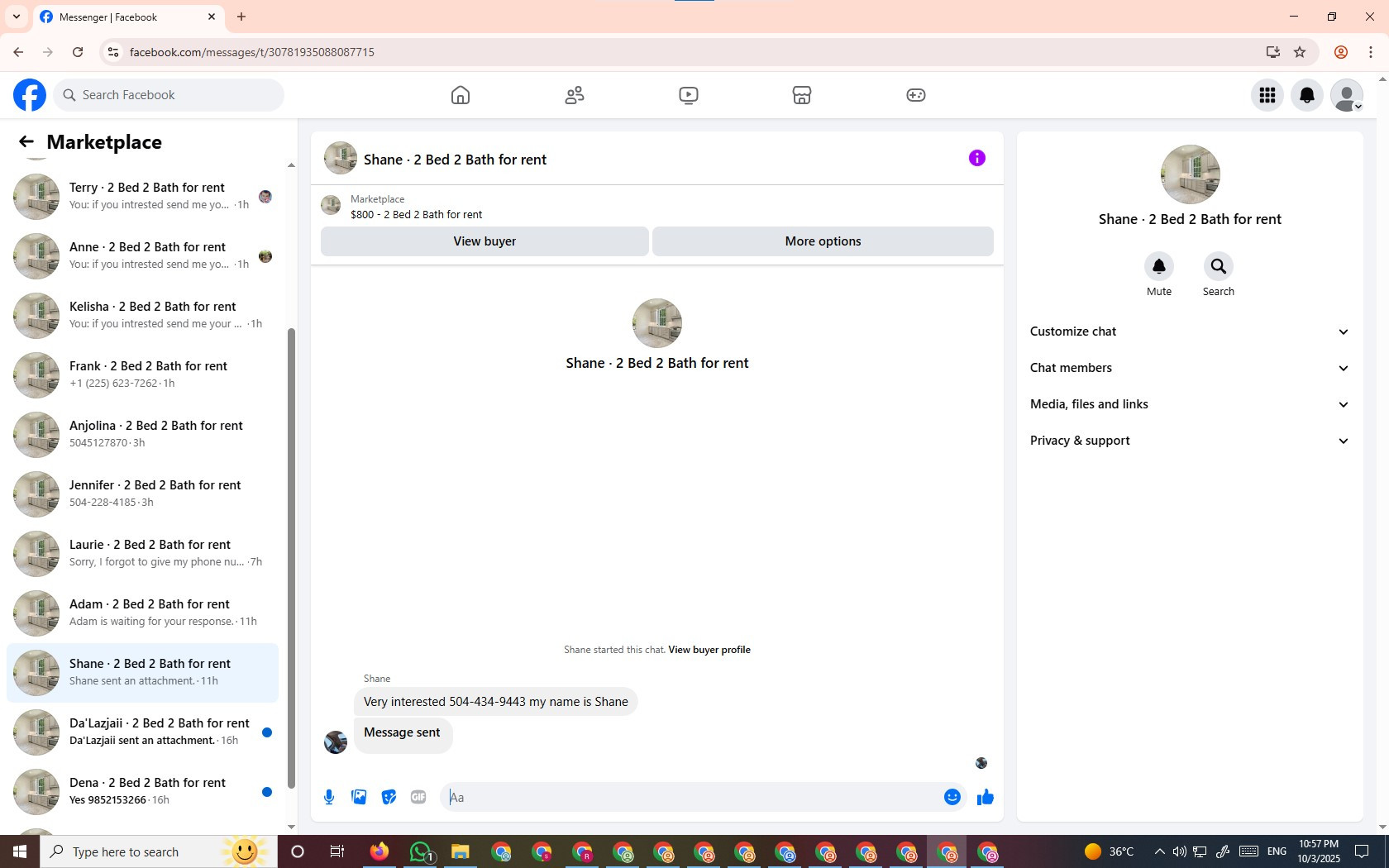Open the taskbar Type here to search box
The height and width of the screenshot is (868, 1389).
pyautogui.click(x=159, y=851)
